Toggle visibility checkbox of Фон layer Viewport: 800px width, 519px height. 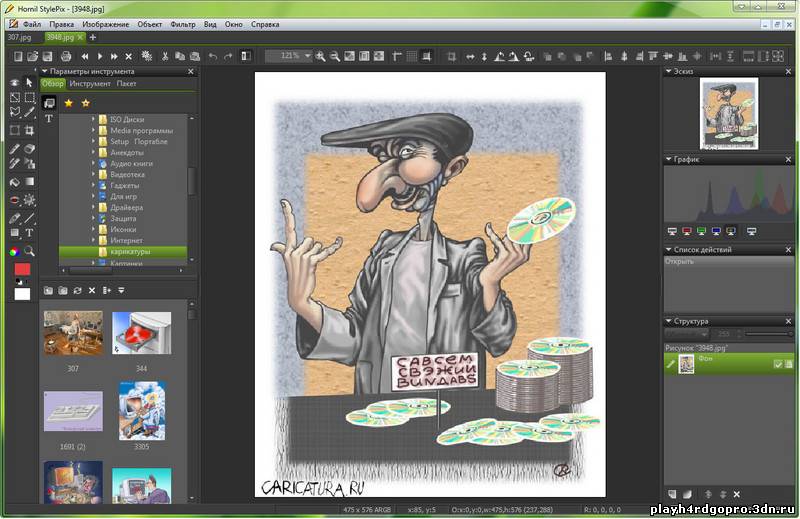click(x=778, y=364)
